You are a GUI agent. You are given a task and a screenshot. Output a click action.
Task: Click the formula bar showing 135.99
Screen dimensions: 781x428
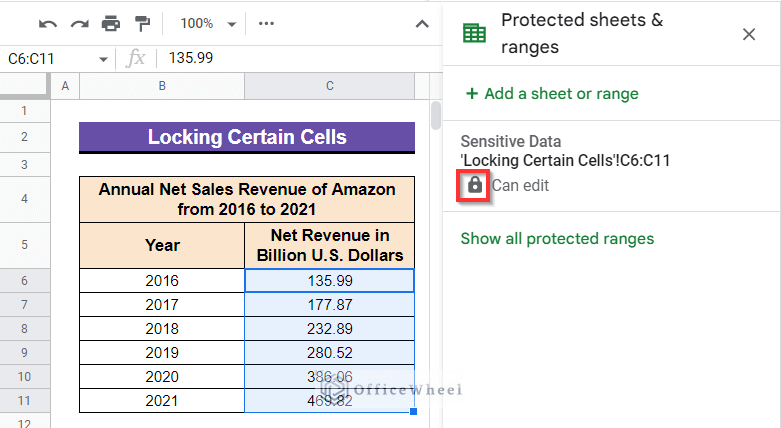pyautogui.click(x=299, y=58)
